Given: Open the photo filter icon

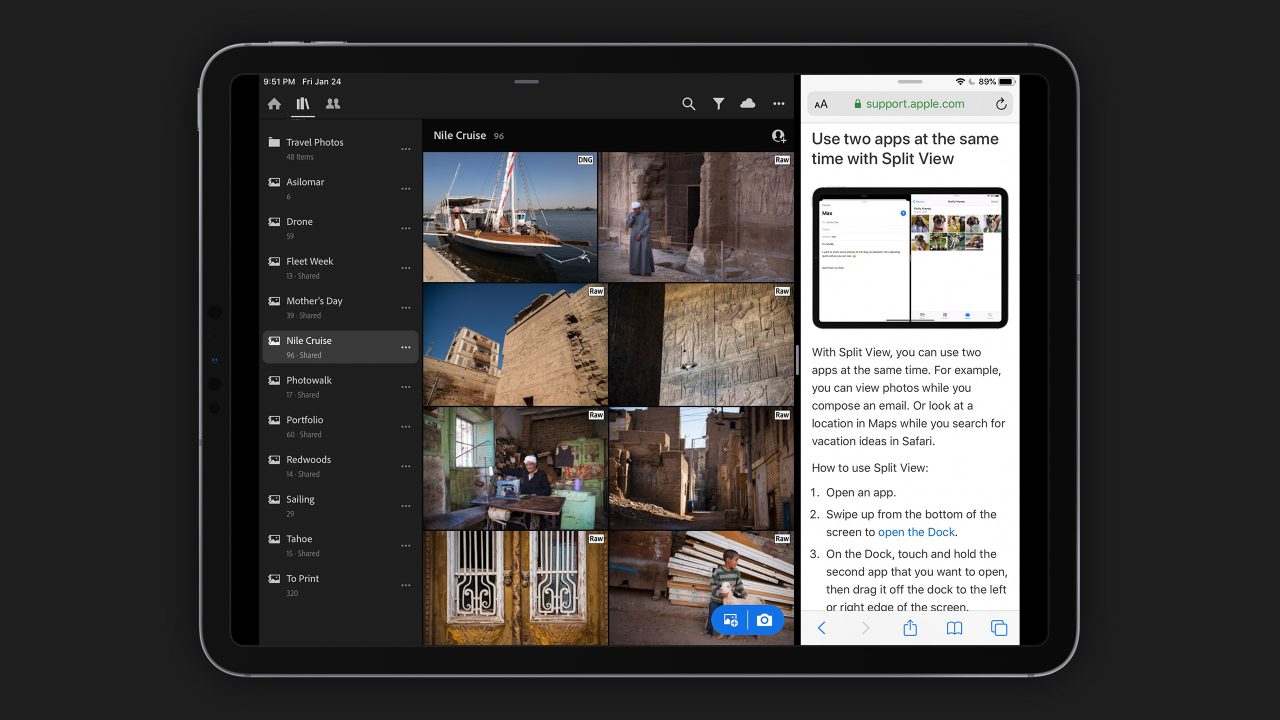Looking at the screenshot, I should pos(719,103).
